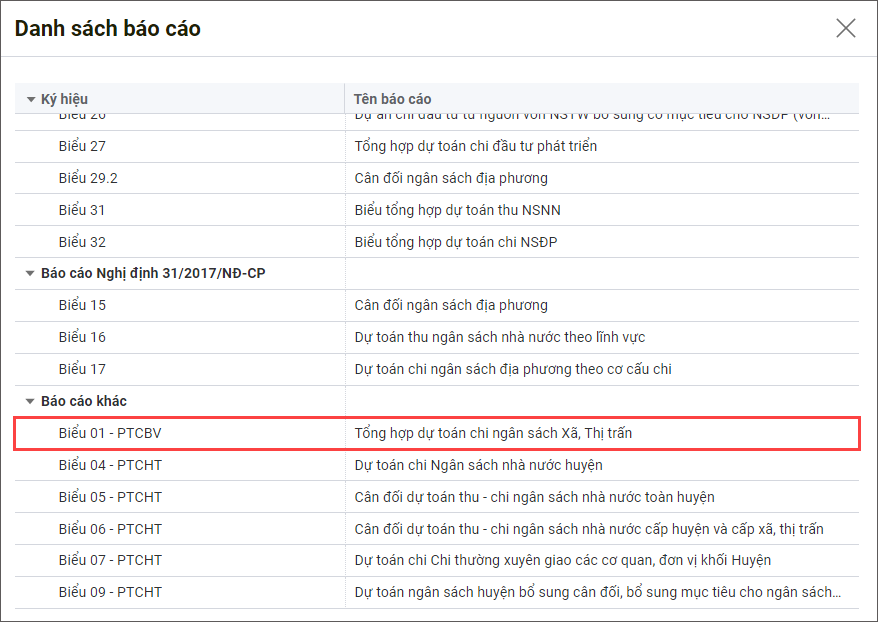Click Dự toán chi Ngân sách nhà nước huyện
The width and height of the screenshot is (878, 622).
click(478, 465)
